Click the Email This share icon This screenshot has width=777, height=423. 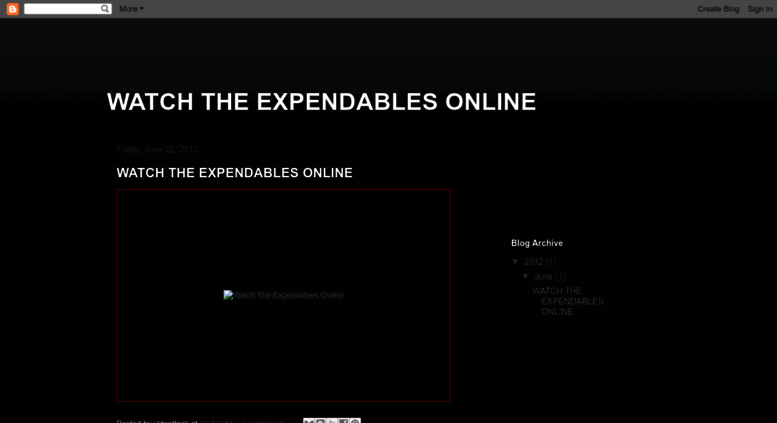pos(309,421)
